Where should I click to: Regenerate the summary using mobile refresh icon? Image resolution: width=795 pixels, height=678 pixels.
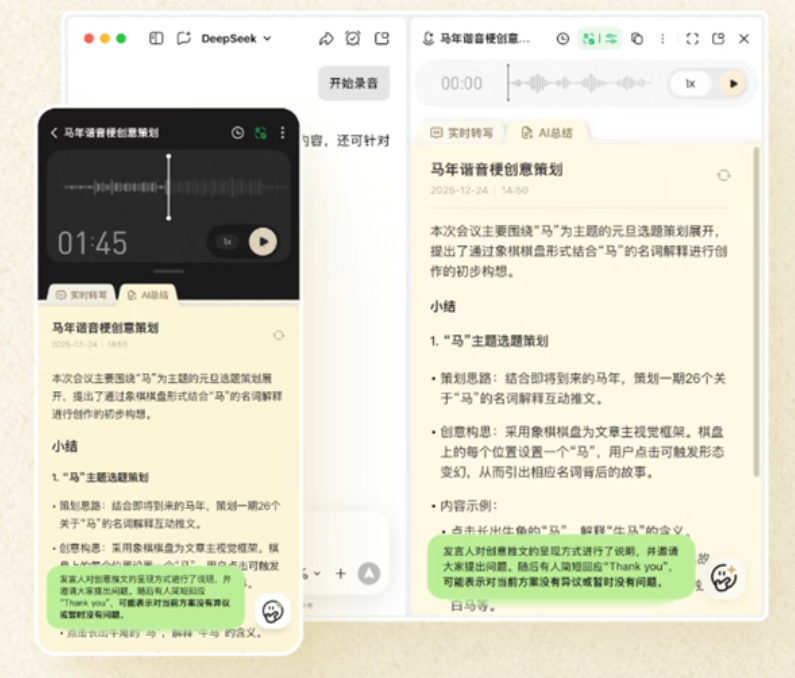click(278, 335)
